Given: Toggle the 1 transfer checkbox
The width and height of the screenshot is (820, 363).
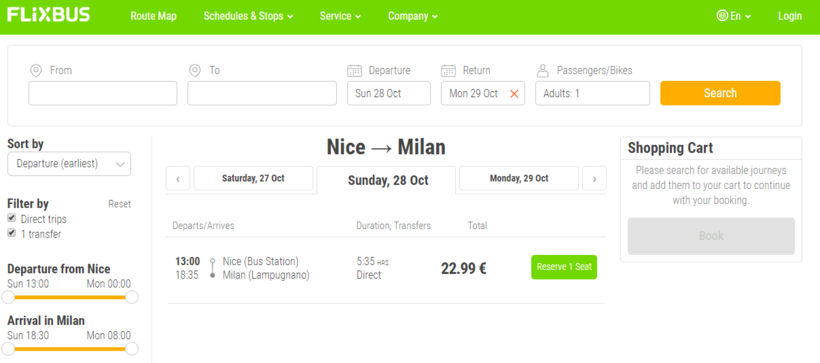Looking at the screenshot, I should (12, 233).
